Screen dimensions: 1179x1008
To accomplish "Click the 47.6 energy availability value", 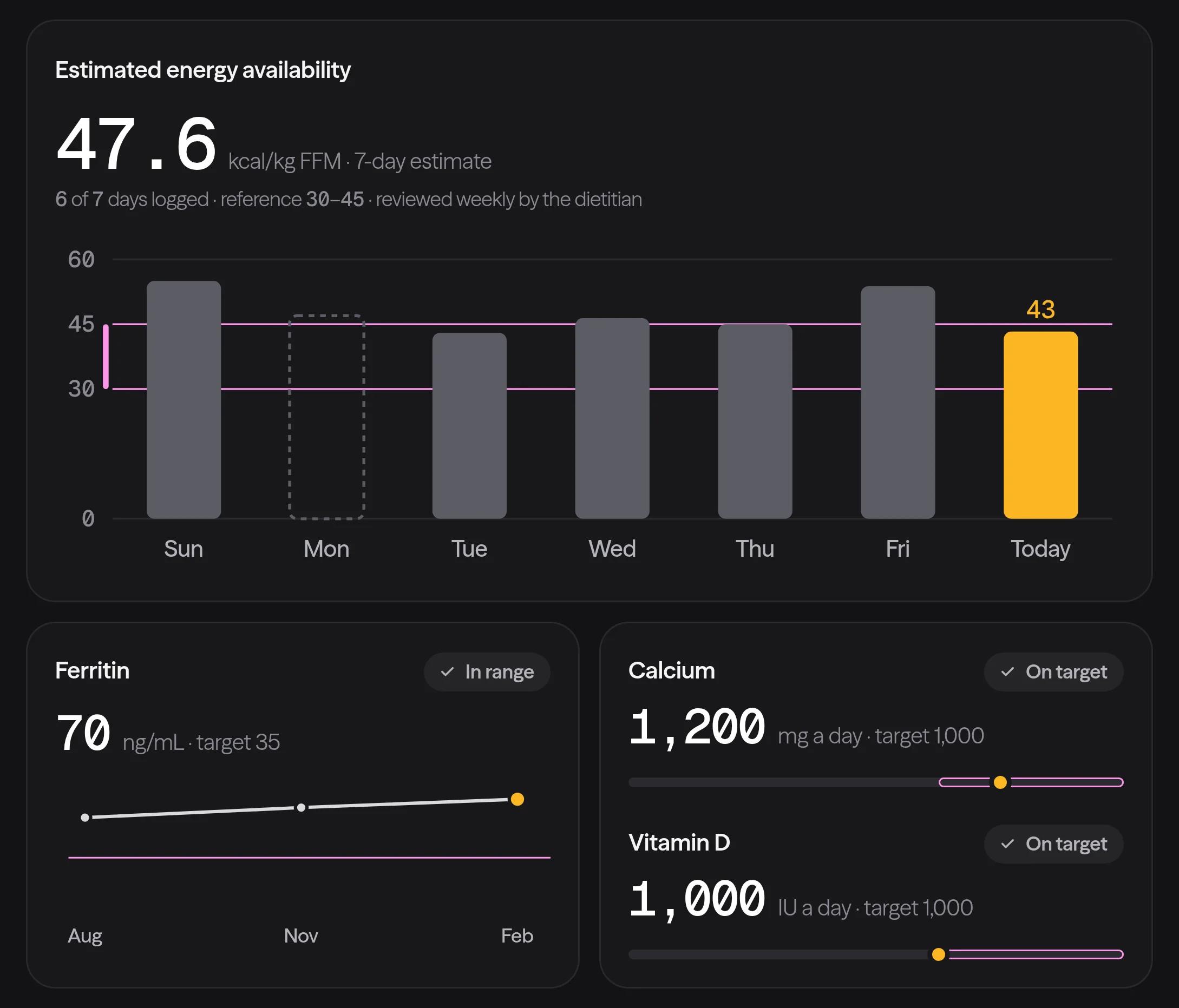I will click(x=136, y=144).
